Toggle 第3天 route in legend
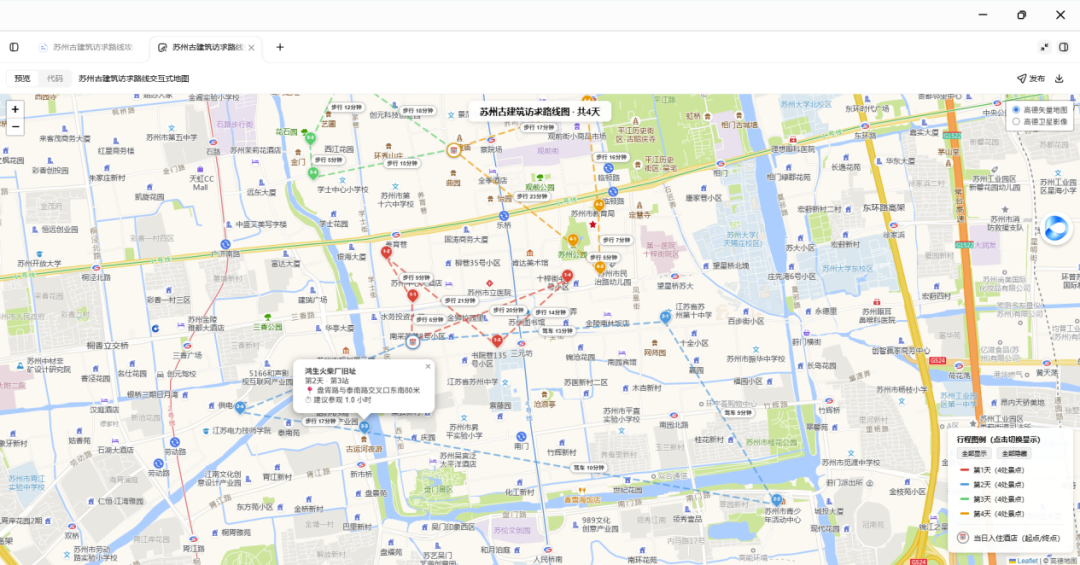 (x=993, y=499)
